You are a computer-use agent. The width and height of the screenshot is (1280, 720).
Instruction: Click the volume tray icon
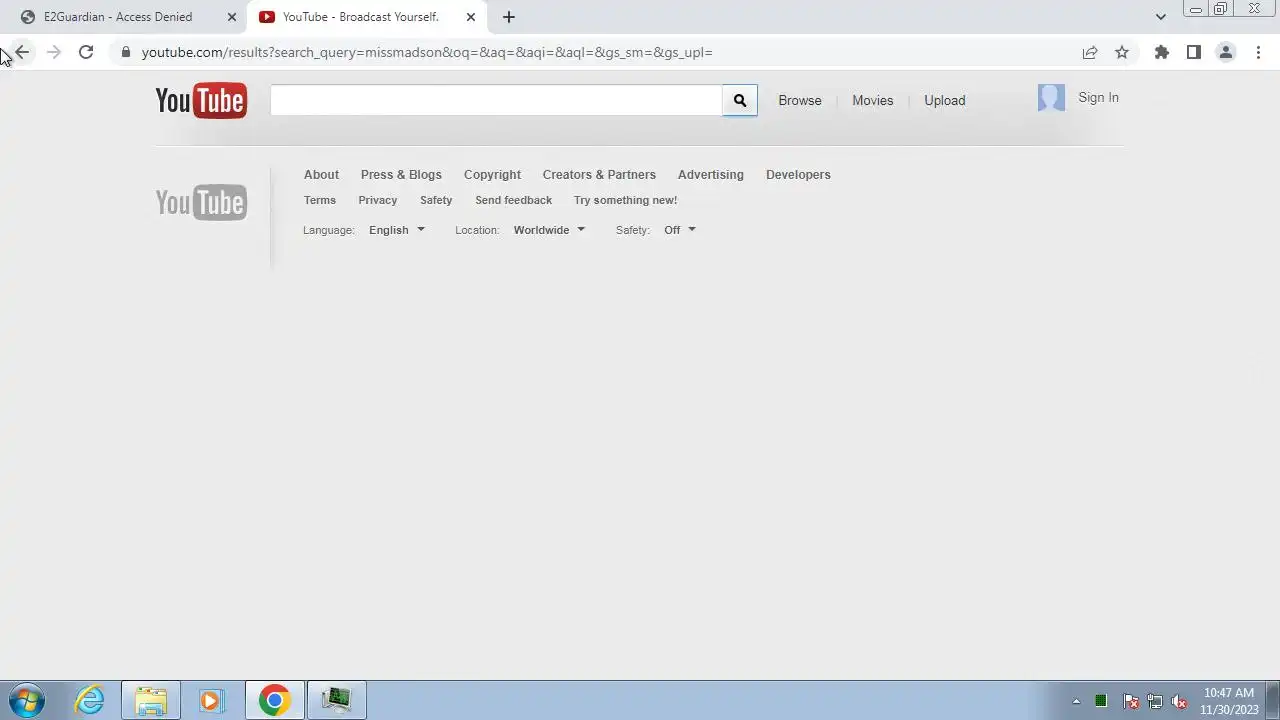1180,701
